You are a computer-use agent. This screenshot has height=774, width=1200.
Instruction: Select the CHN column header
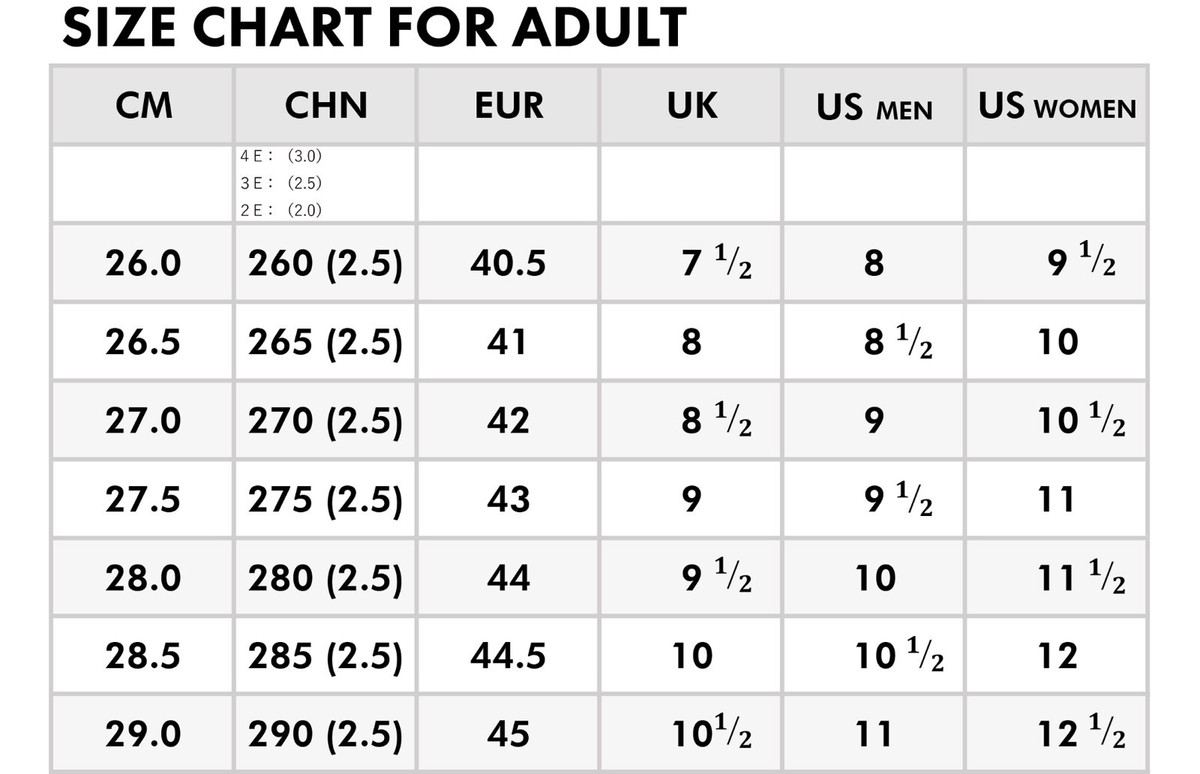[x=325, y=105]
